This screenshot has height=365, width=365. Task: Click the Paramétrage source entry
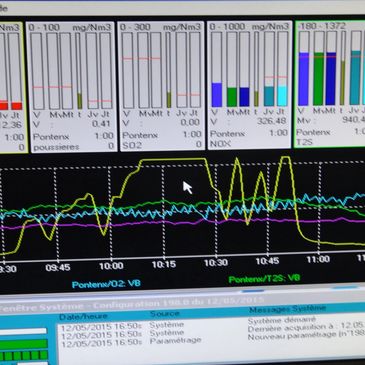click(176, 340)
